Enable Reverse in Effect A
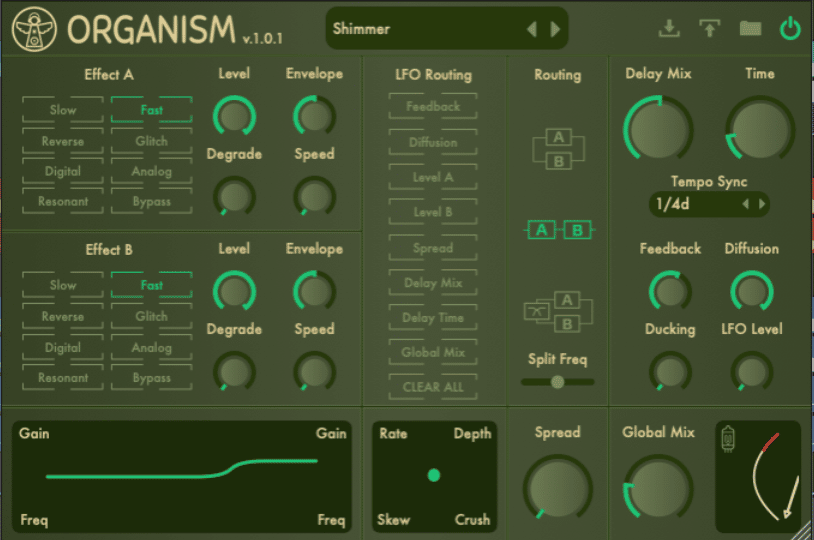The image size is (814, 540). point(63,141)
